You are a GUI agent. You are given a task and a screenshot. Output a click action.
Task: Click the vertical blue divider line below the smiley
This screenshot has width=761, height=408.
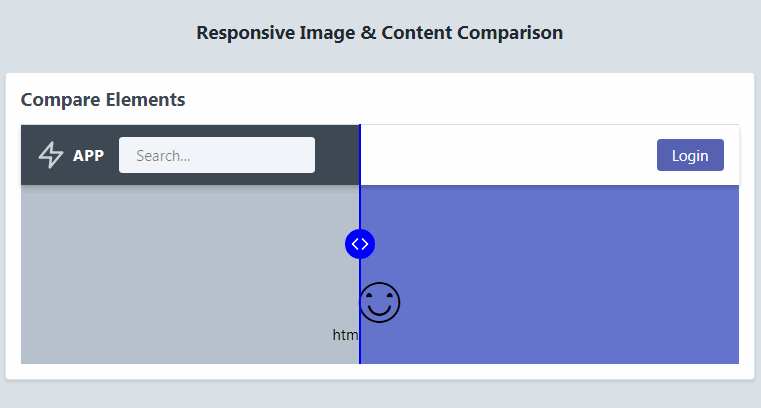coord(360,345)
